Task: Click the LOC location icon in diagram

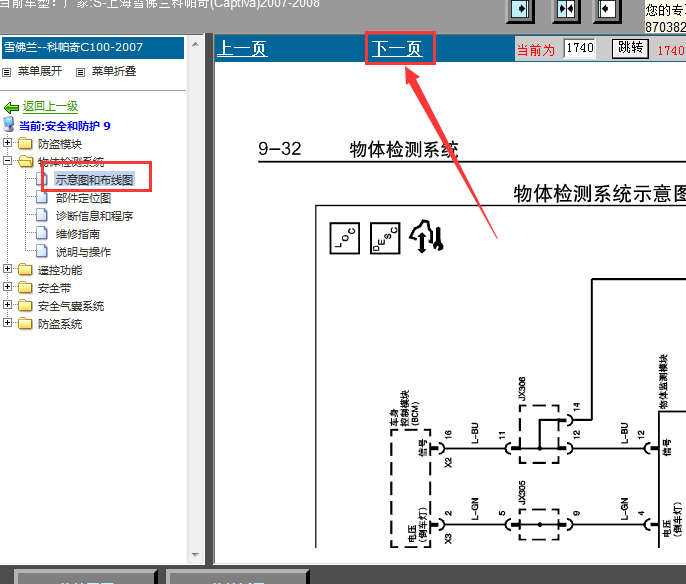Action: point(344,238)
